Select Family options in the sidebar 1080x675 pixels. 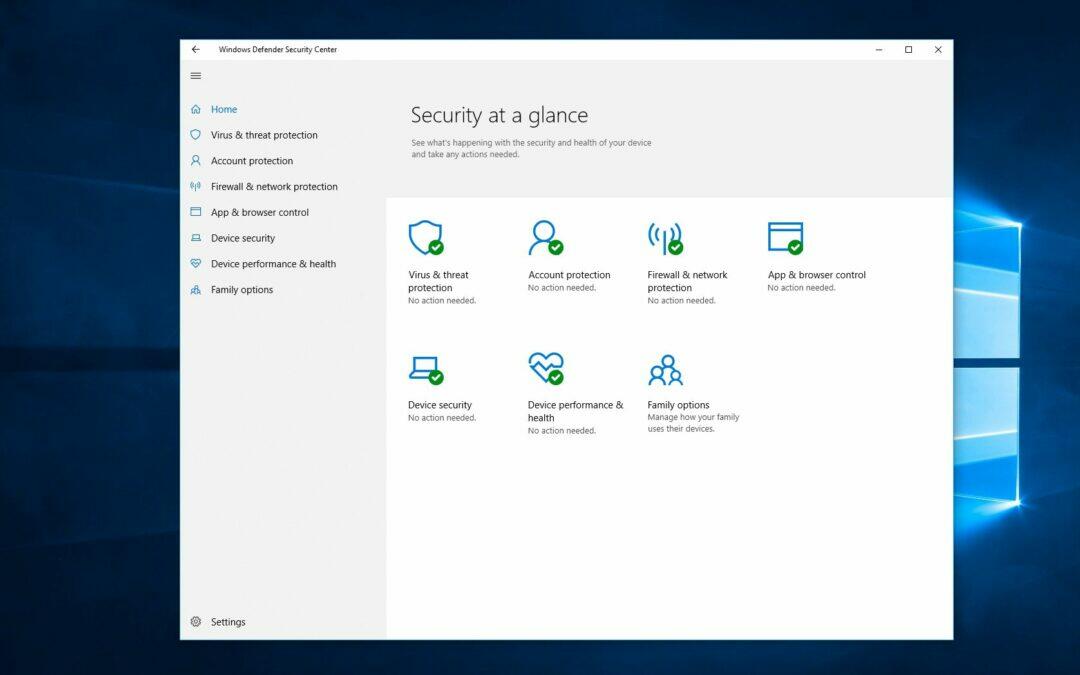coord(242,290)
